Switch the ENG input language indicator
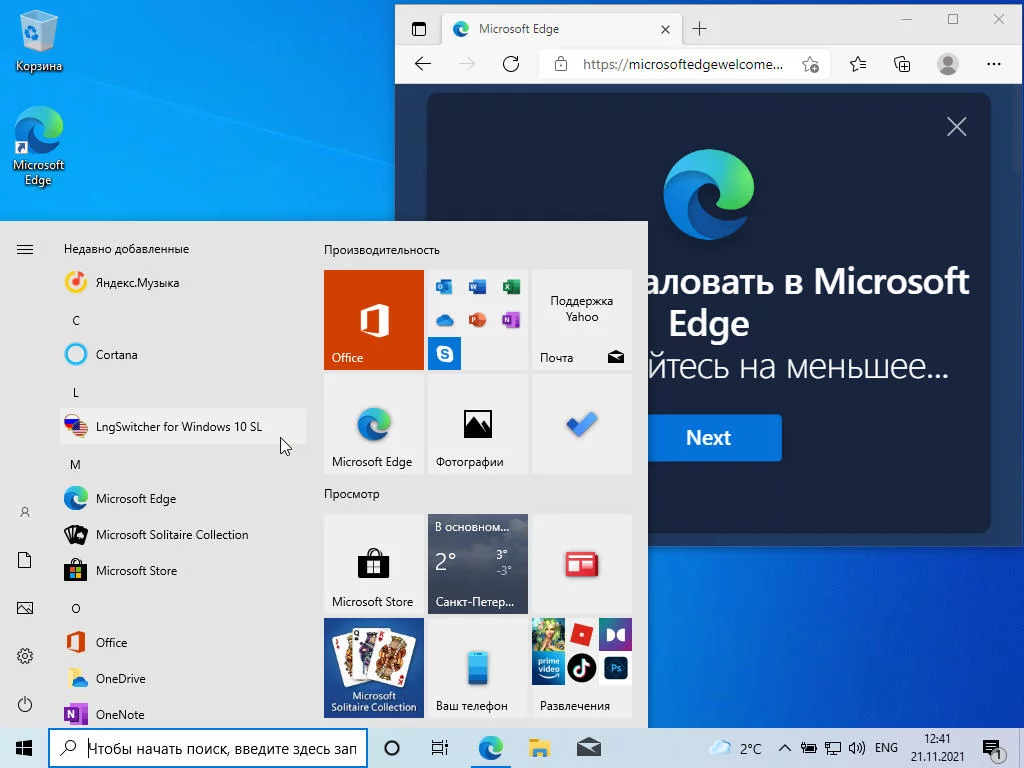The image size is (1024, 768). click(886, 748)
